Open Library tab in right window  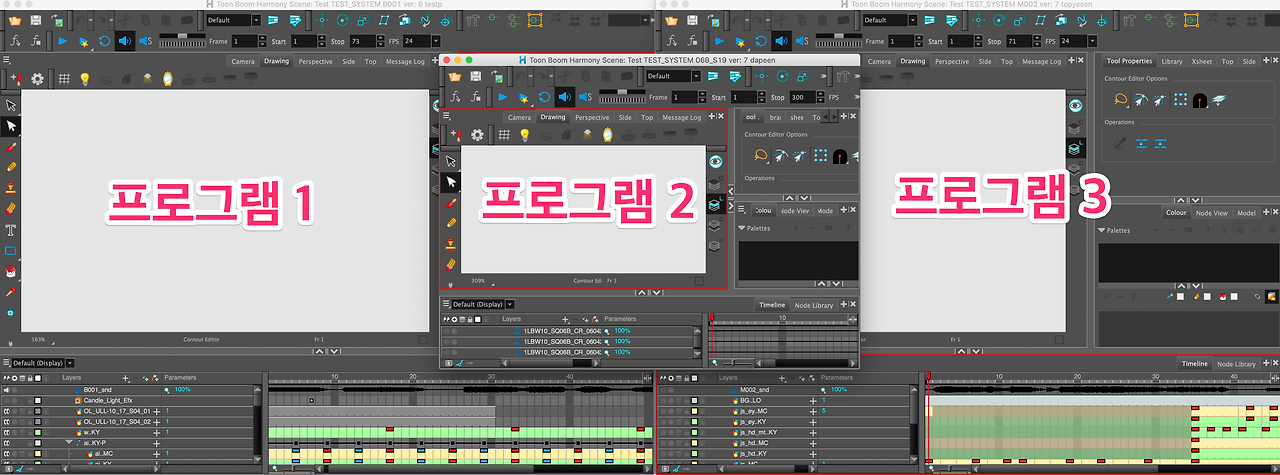pos(1172,61)
